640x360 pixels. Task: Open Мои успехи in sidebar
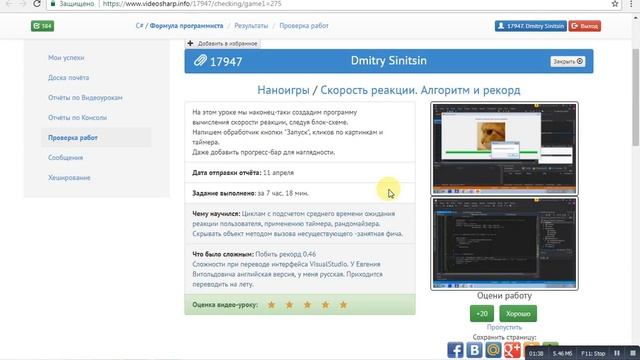[x=66, y=58]
